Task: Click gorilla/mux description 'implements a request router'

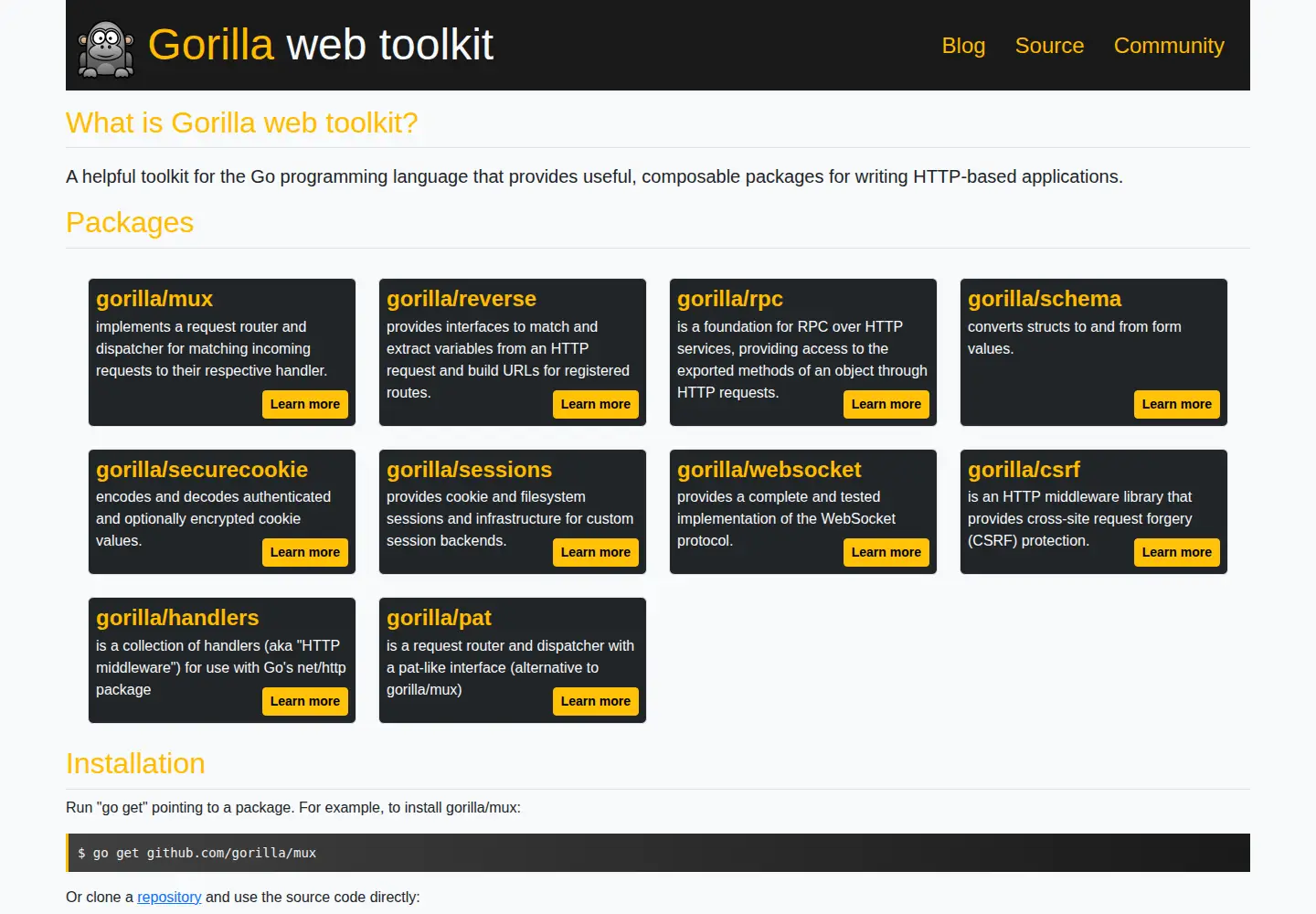Action: tap(211, 348)
